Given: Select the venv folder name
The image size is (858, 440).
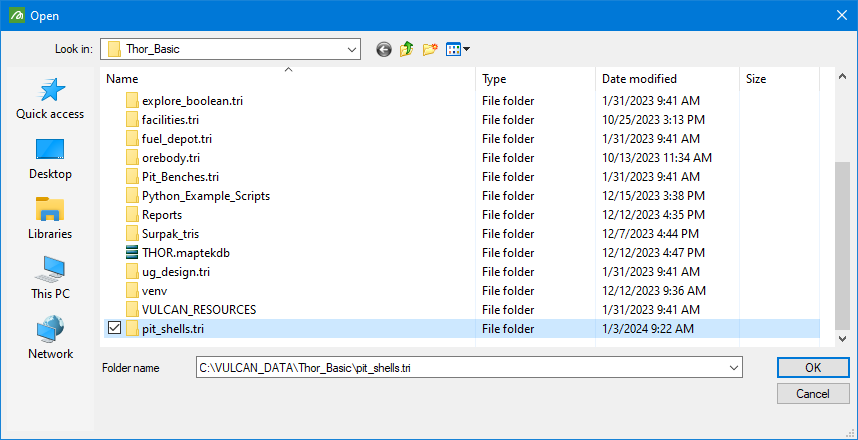Looking at the screenshot, I should coord(154,291).
